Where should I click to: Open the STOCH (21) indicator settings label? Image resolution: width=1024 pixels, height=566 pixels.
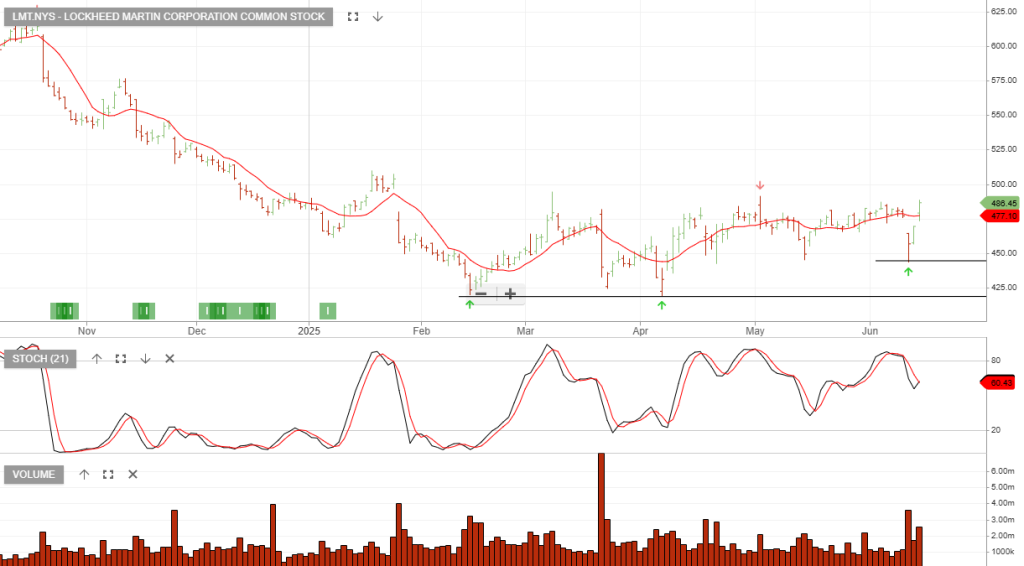40,359
